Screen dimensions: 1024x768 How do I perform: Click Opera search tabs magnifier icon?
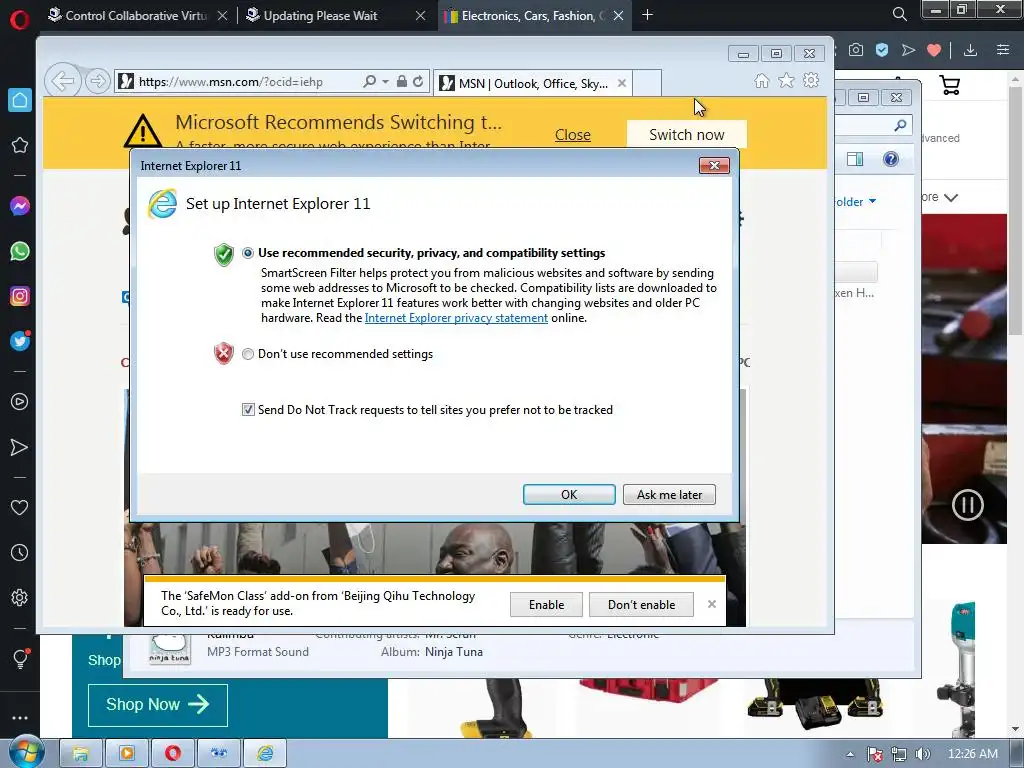[899, 14]
